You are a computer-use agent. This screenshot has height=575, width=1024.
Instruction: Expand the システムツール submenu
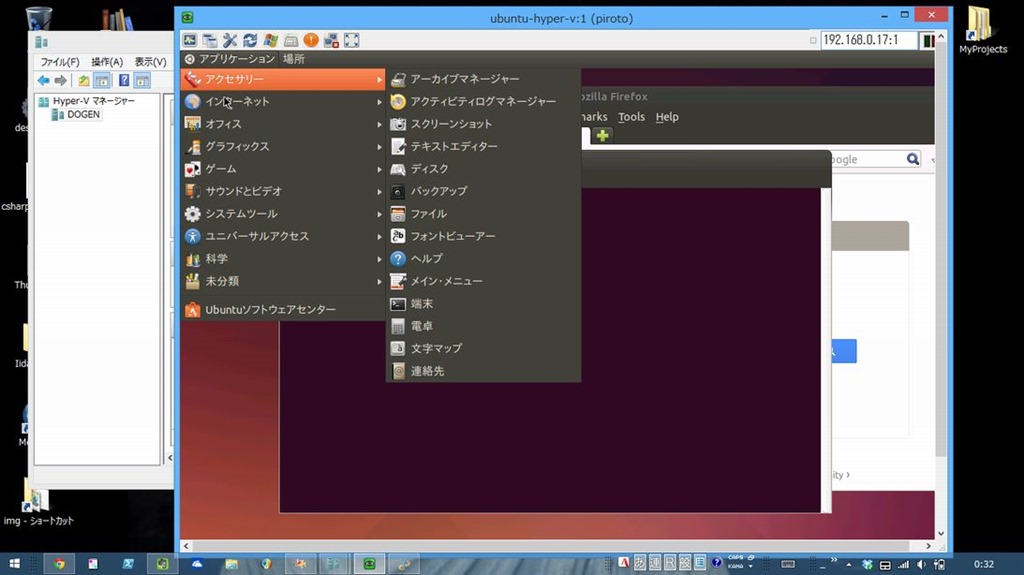(241, 214)
